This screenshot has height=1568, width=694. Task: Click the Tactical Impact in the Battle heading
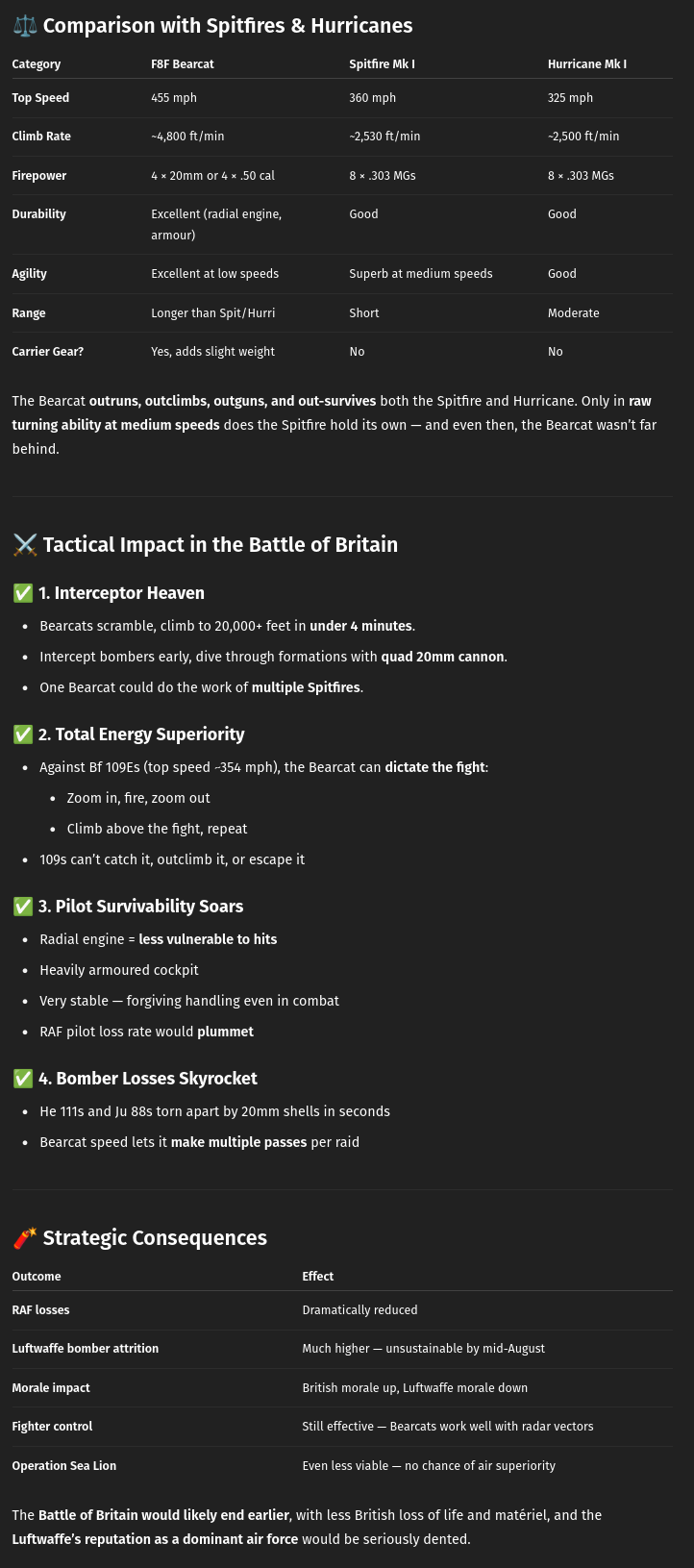[220, 545]
